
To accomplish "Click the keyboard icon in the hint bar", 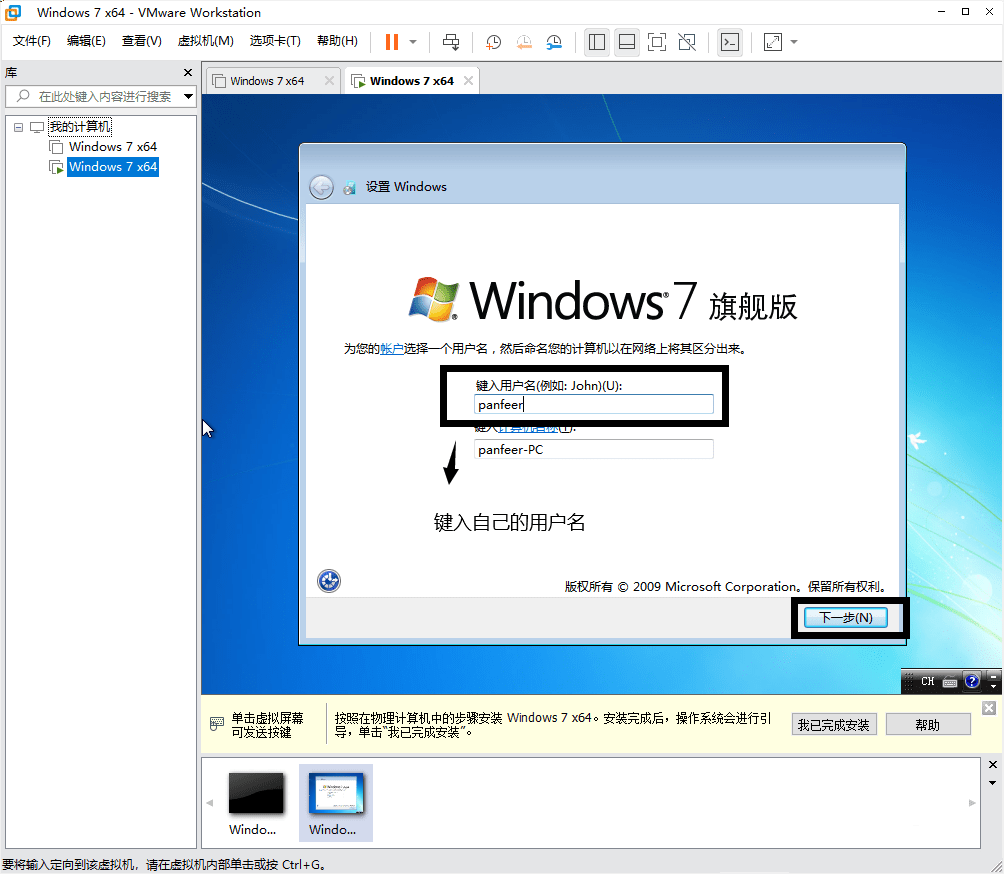I will click(217, 724).
